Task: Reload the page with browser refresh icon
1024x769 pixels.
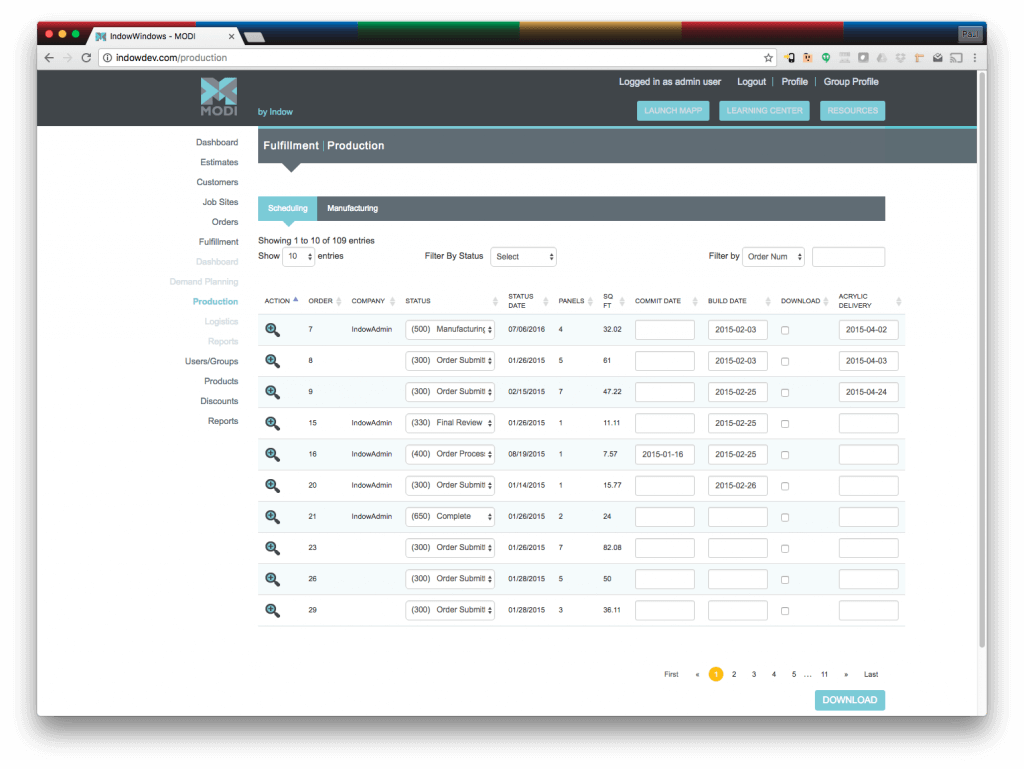Action: coord(86,58)
